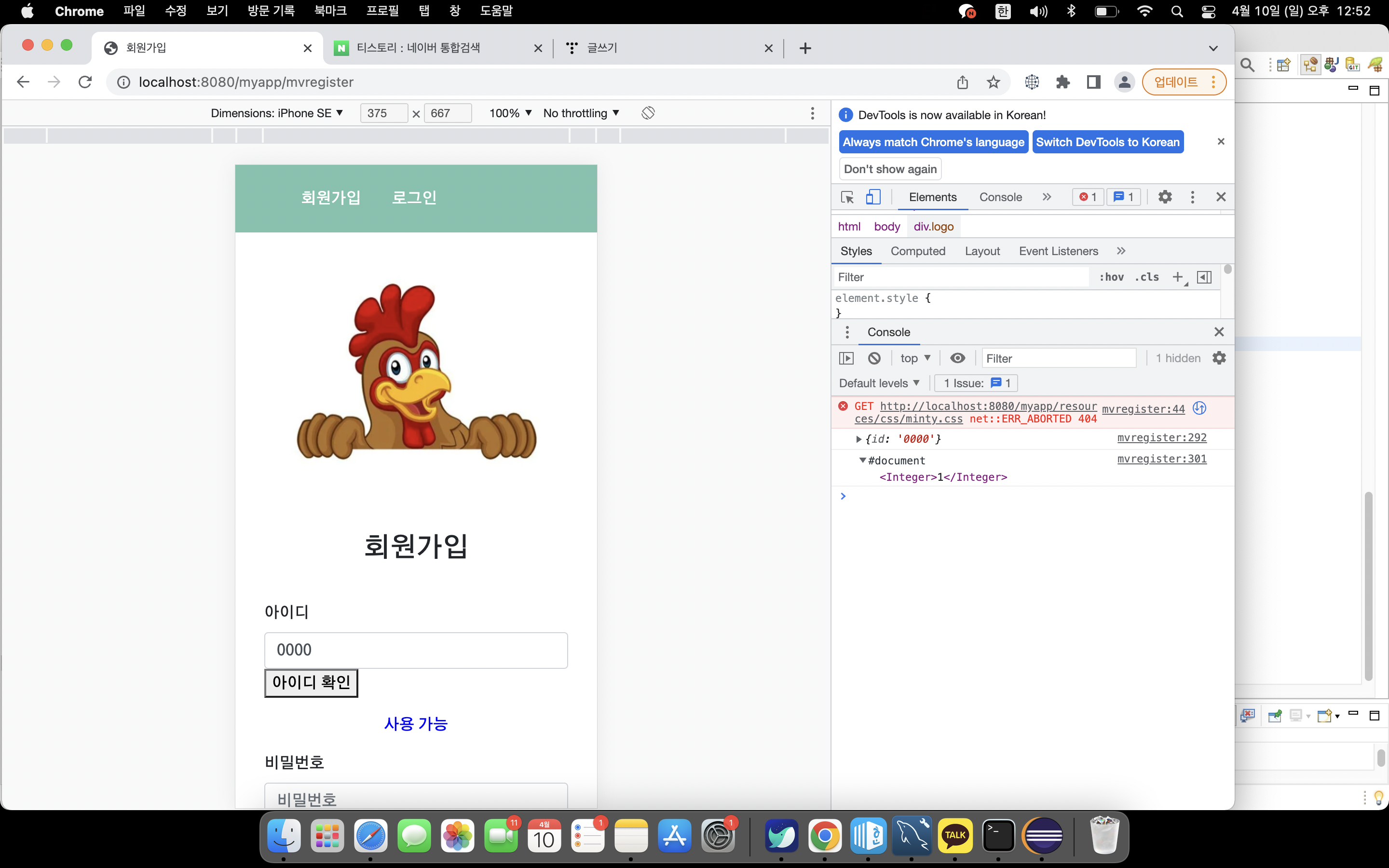Expand the {id: '0000'} console object
Screen dimensions: 1389x868
858,439
